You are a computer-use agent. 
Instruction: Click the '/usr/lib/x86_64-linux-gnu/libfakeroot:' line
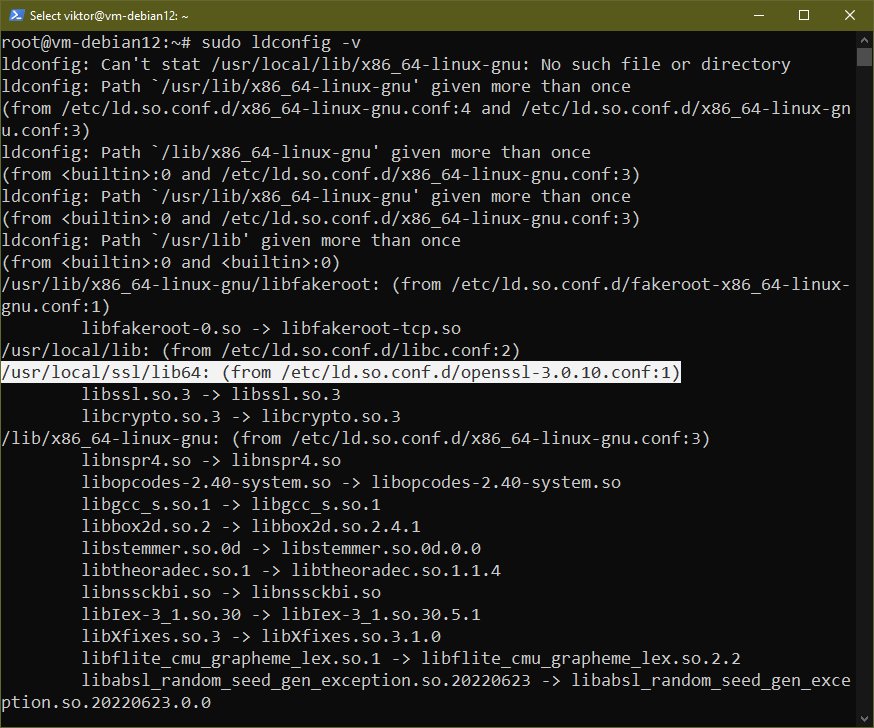(x=426, y=284)
